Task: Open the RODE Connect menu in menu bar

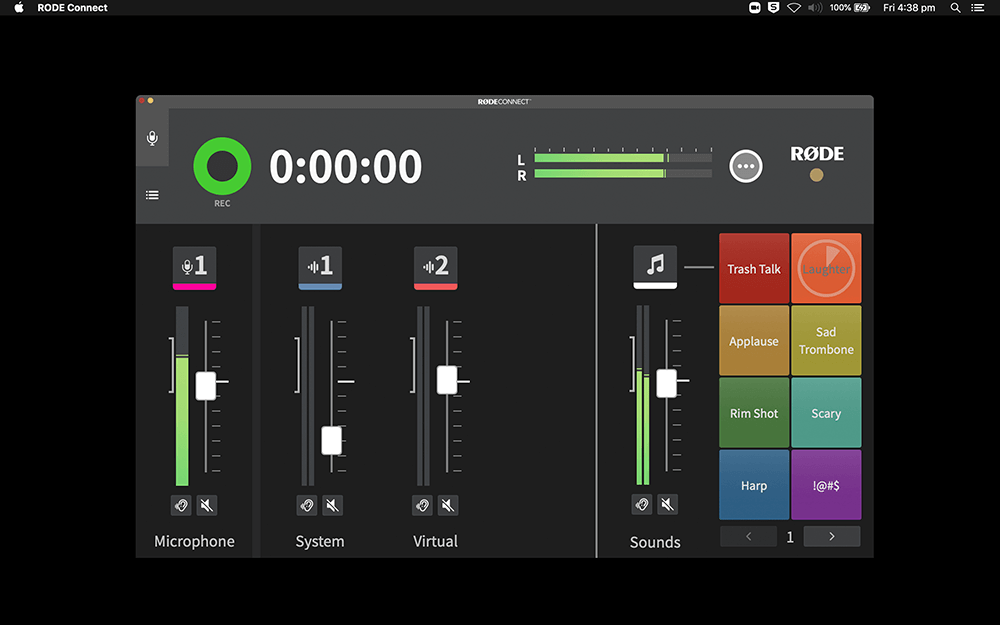Action: [x=72, y=8]
